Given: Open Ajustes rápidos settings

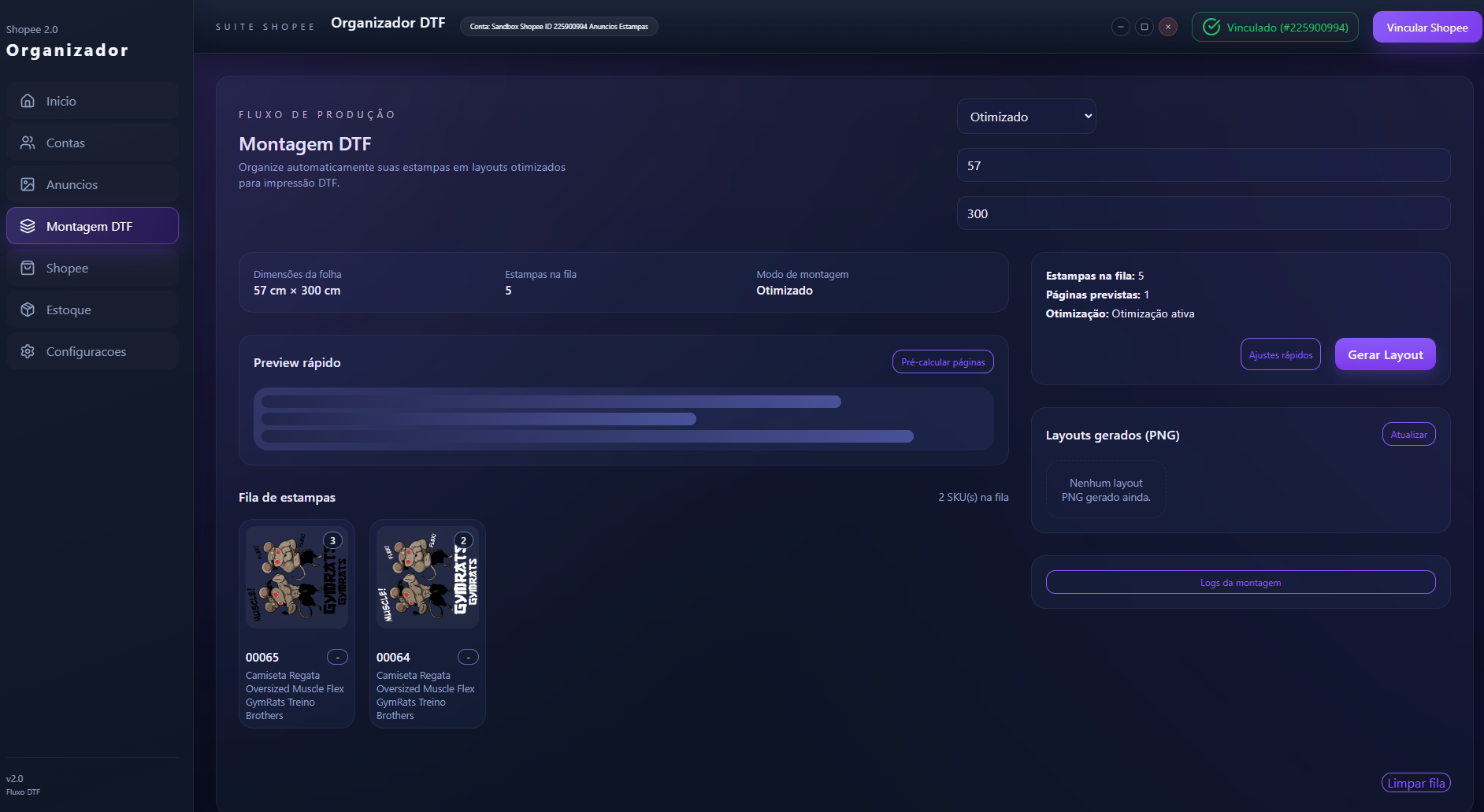Looking at the screenshot, I should (x=1280, y=354).
